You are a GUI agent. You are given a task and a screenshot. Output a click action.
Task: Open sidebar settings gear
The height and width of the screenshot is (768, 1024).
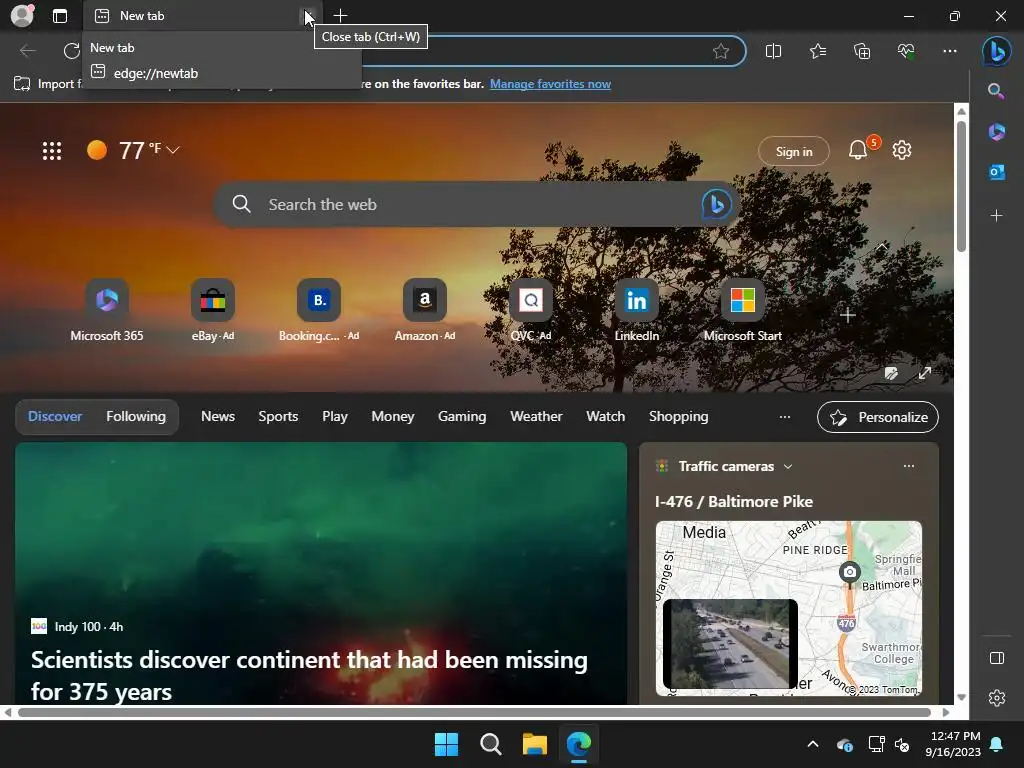(x=997, y=698)
